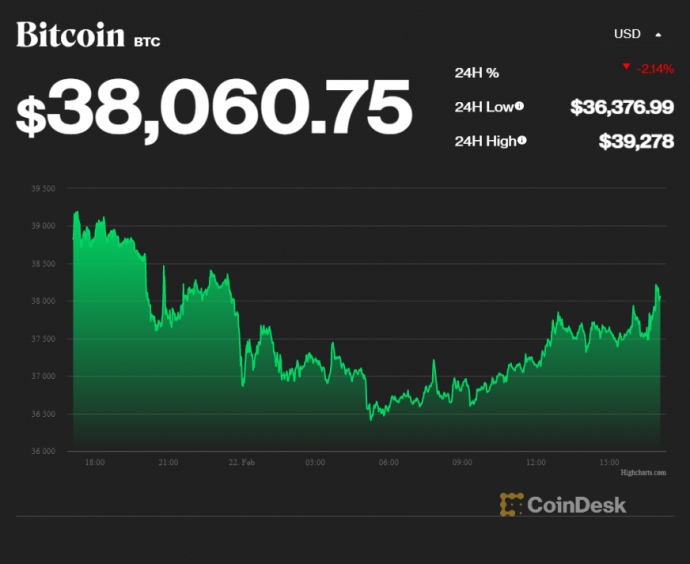This screenshot has height=564, width=690.
Task: Click the 18:00 time axis label
Action: click(95, 462)
